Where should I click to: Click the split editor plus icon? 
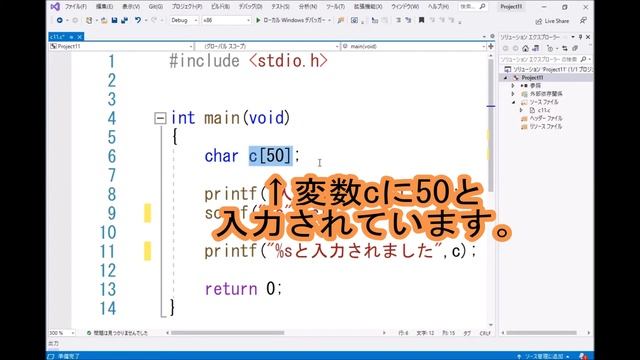click(491, 47)
